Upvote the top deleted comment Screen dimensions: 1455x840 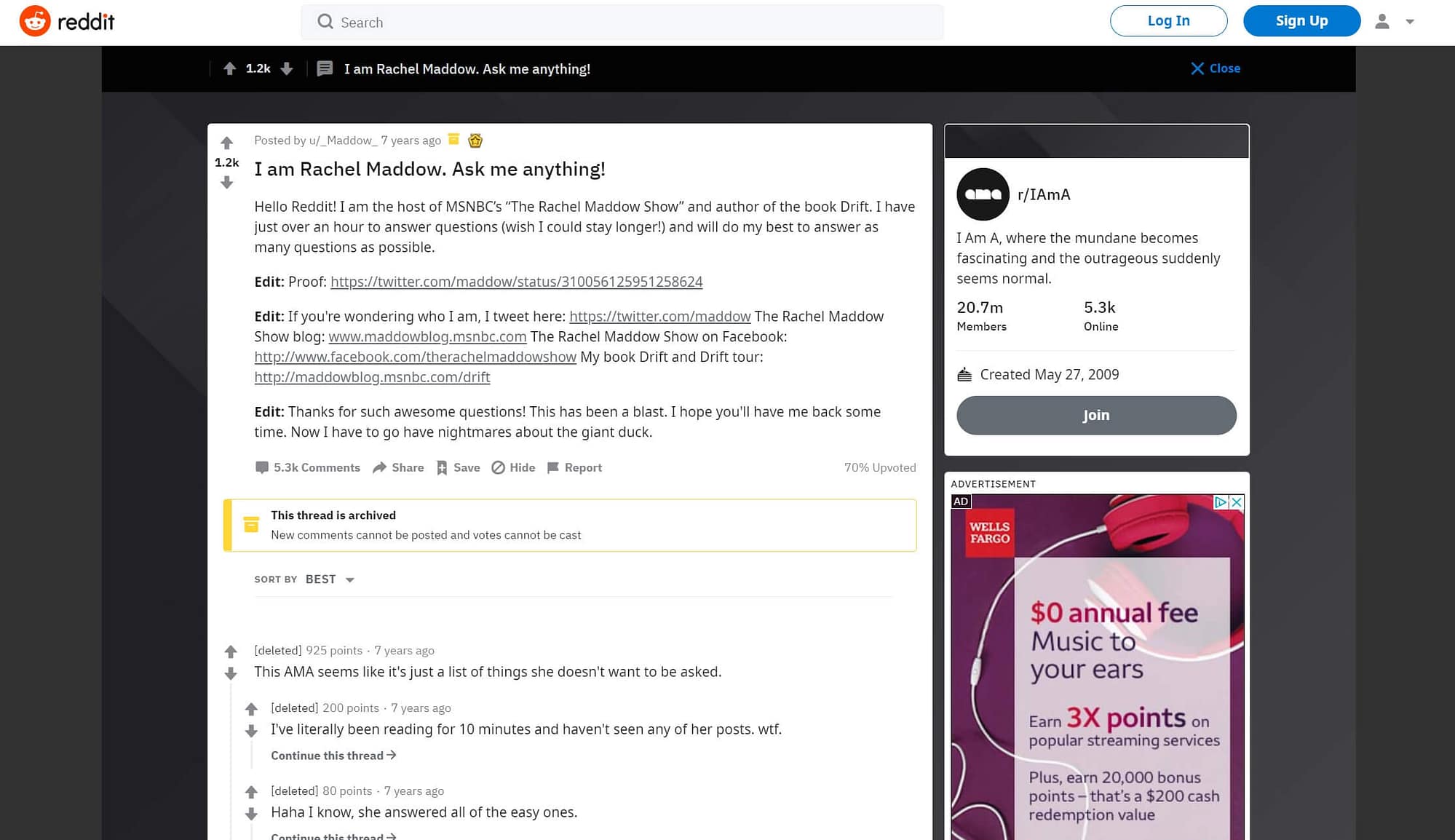point(231,651)
